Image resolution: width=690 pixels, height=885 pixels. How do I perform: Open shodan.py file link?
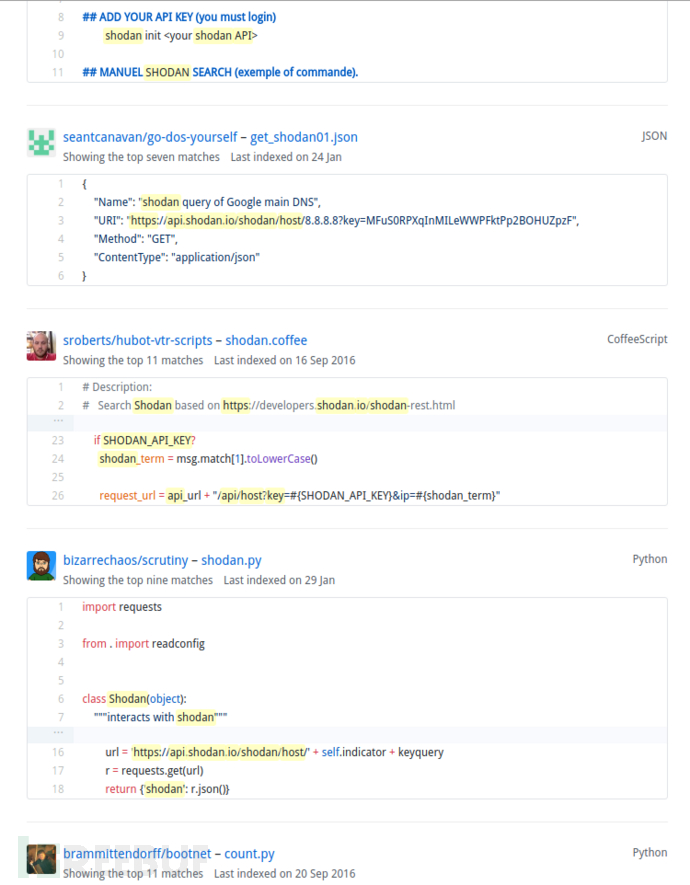[x=231, y=560]
